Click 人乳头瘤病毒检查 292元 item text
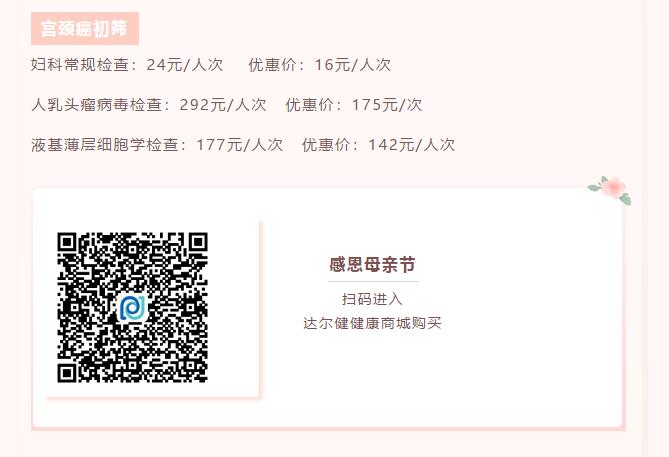Image resolution: width=669 pixels, height=457 pixels. [x=149, y=105]
